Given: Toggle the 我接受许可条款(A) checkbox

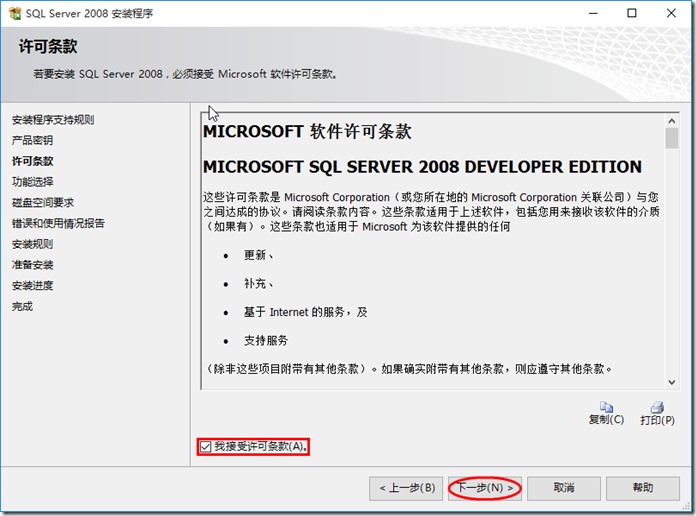Looking at the screenshot, I should (205, 446).
